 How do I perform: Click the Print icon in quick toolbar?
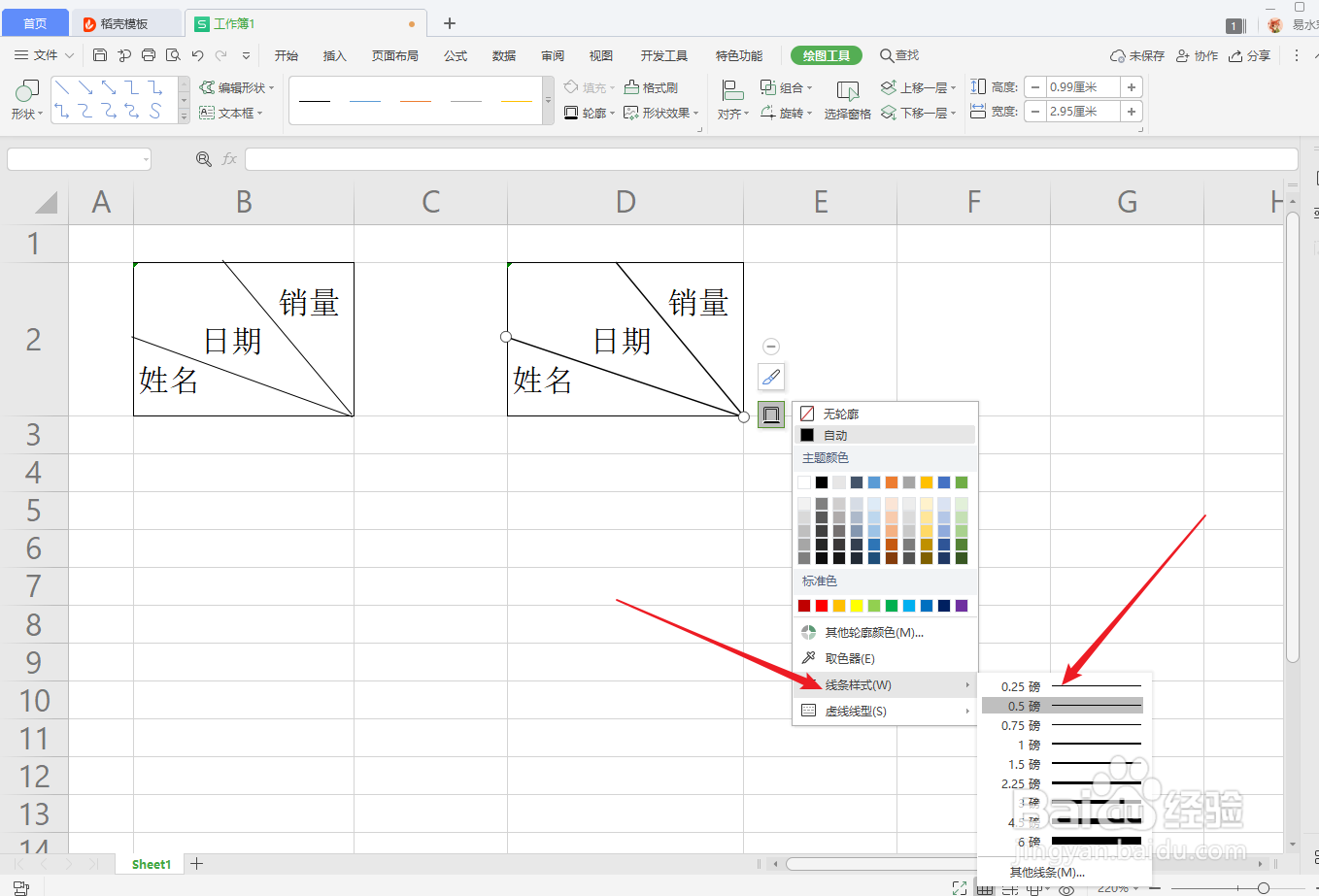tap(149, 55)
